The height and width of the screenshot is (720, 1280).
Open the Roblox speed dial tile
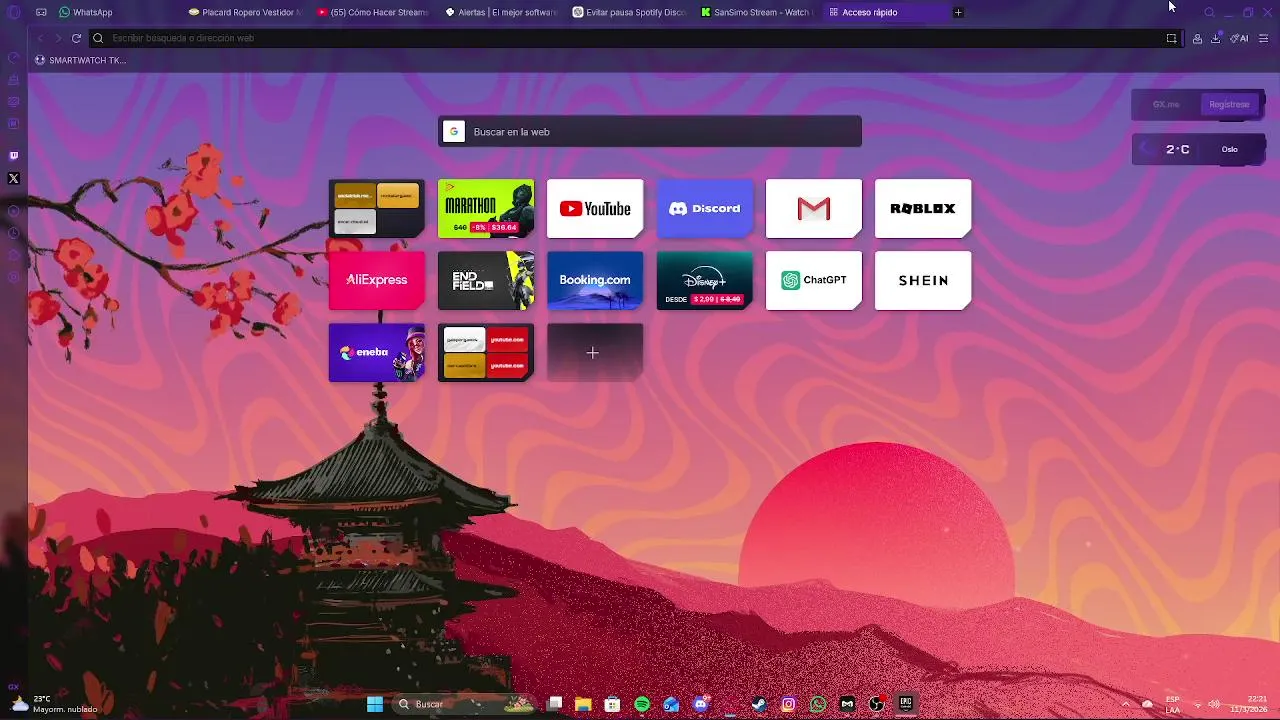pyautogui.click(x=923, y=208)
